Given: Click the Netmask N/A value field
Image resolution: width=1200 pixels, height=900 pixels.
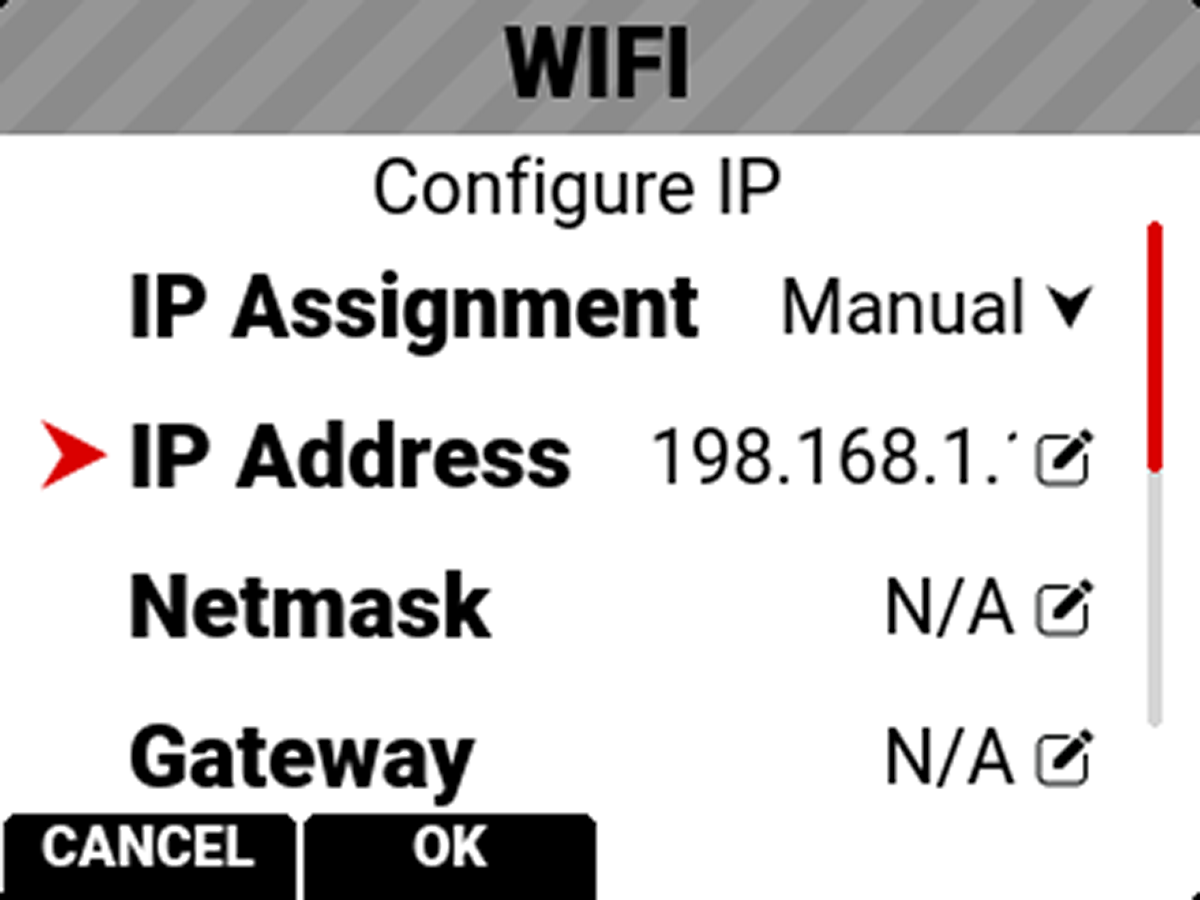Looking at the screenshot, I should tap(948, 607).
